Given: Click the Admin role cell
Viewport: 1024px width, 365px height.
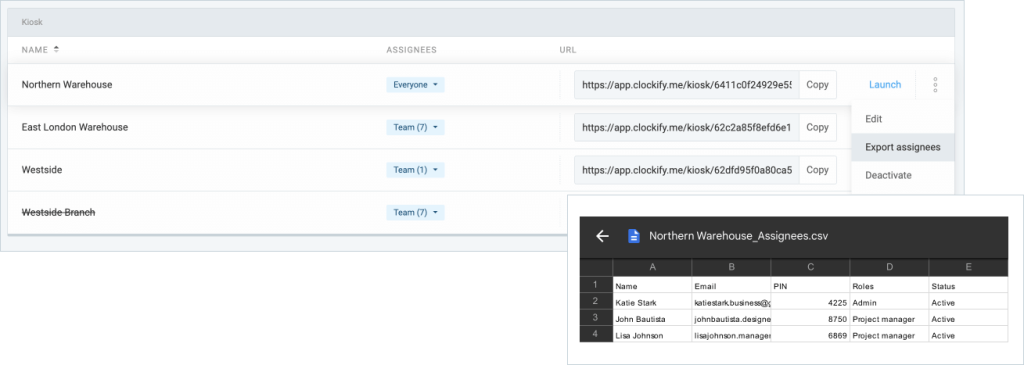Looking at the screenshot, I should pyautogui.click(x=889, y=302).
